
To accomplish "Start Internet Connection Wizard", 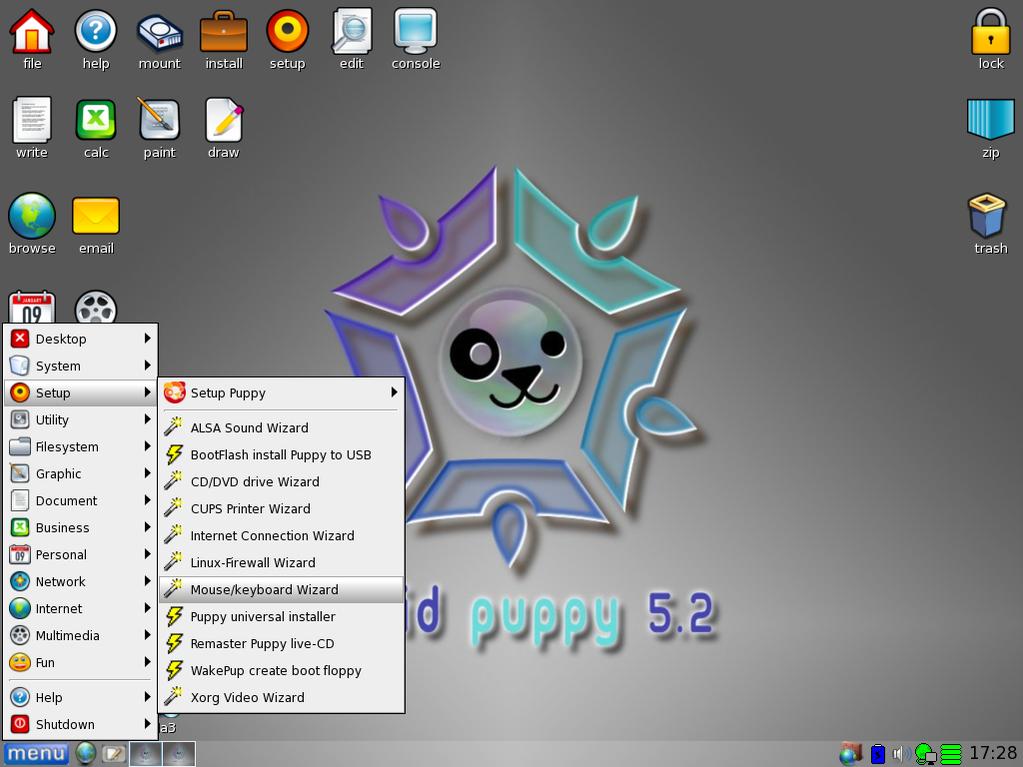I will point(281,535).
